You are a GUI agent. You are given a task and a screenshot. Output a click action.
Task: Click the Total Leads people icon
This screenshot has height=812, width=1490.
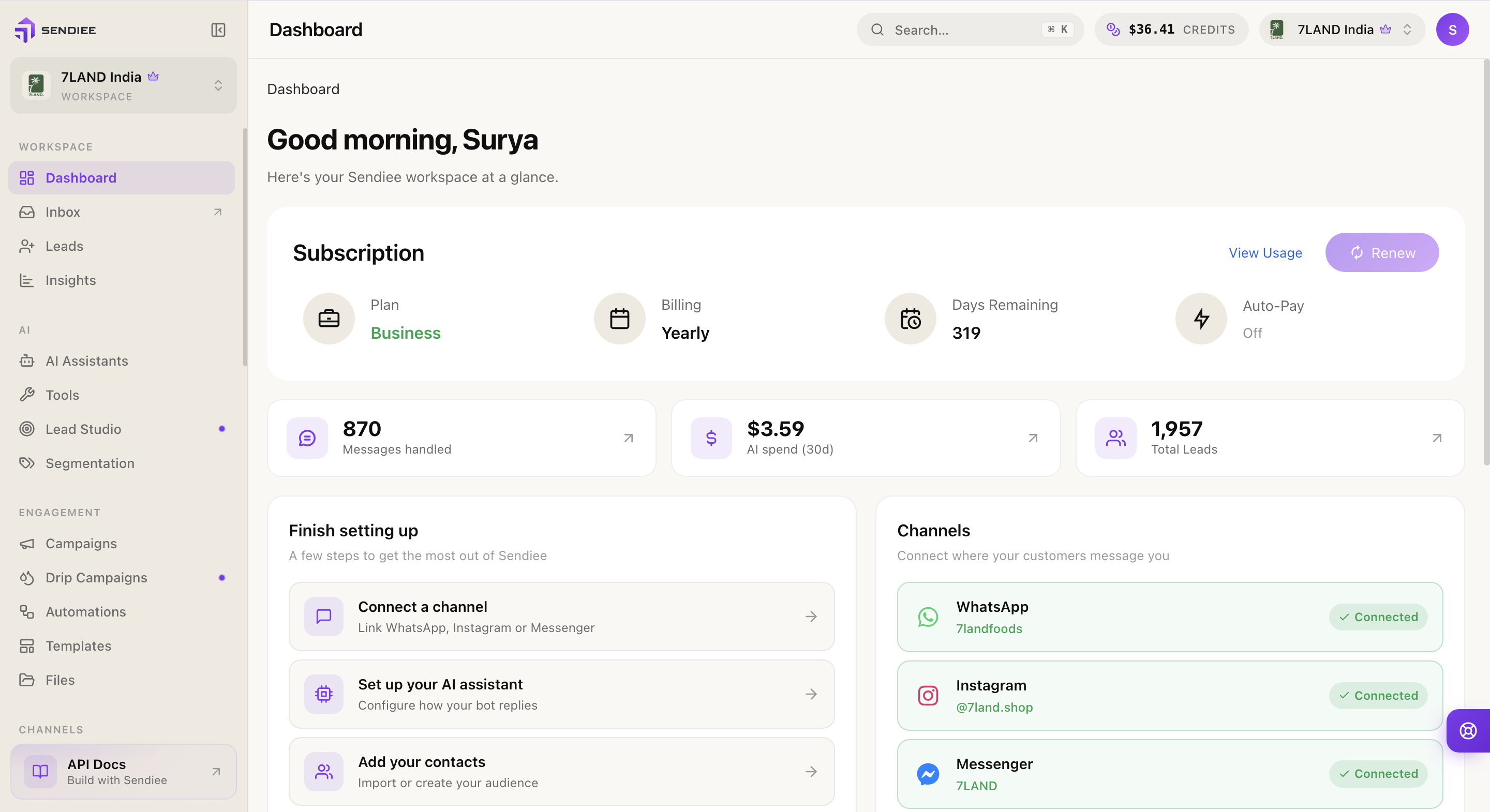pos(1116,439)
